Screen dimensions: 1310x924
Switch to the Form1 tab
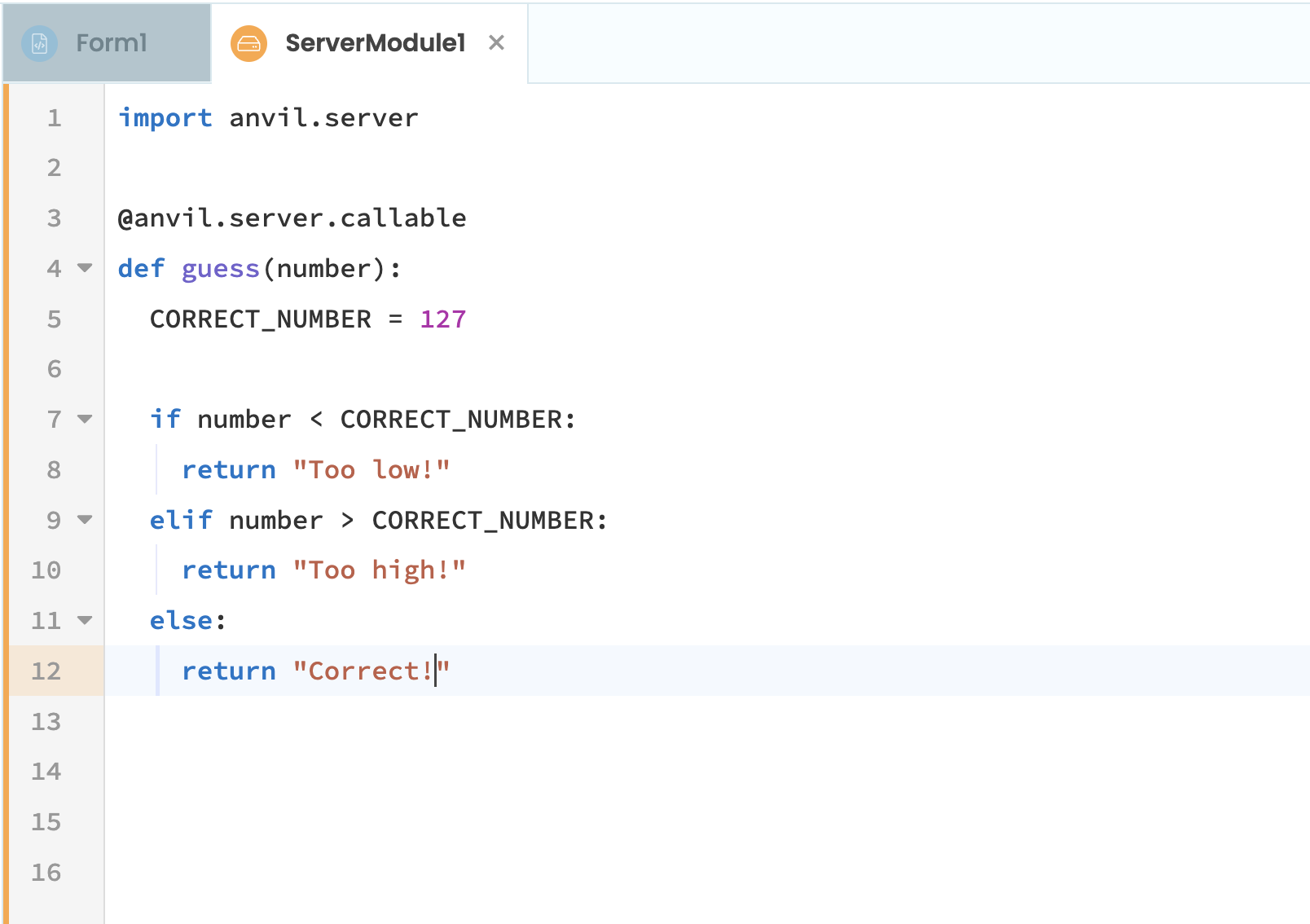coord(111,43)
